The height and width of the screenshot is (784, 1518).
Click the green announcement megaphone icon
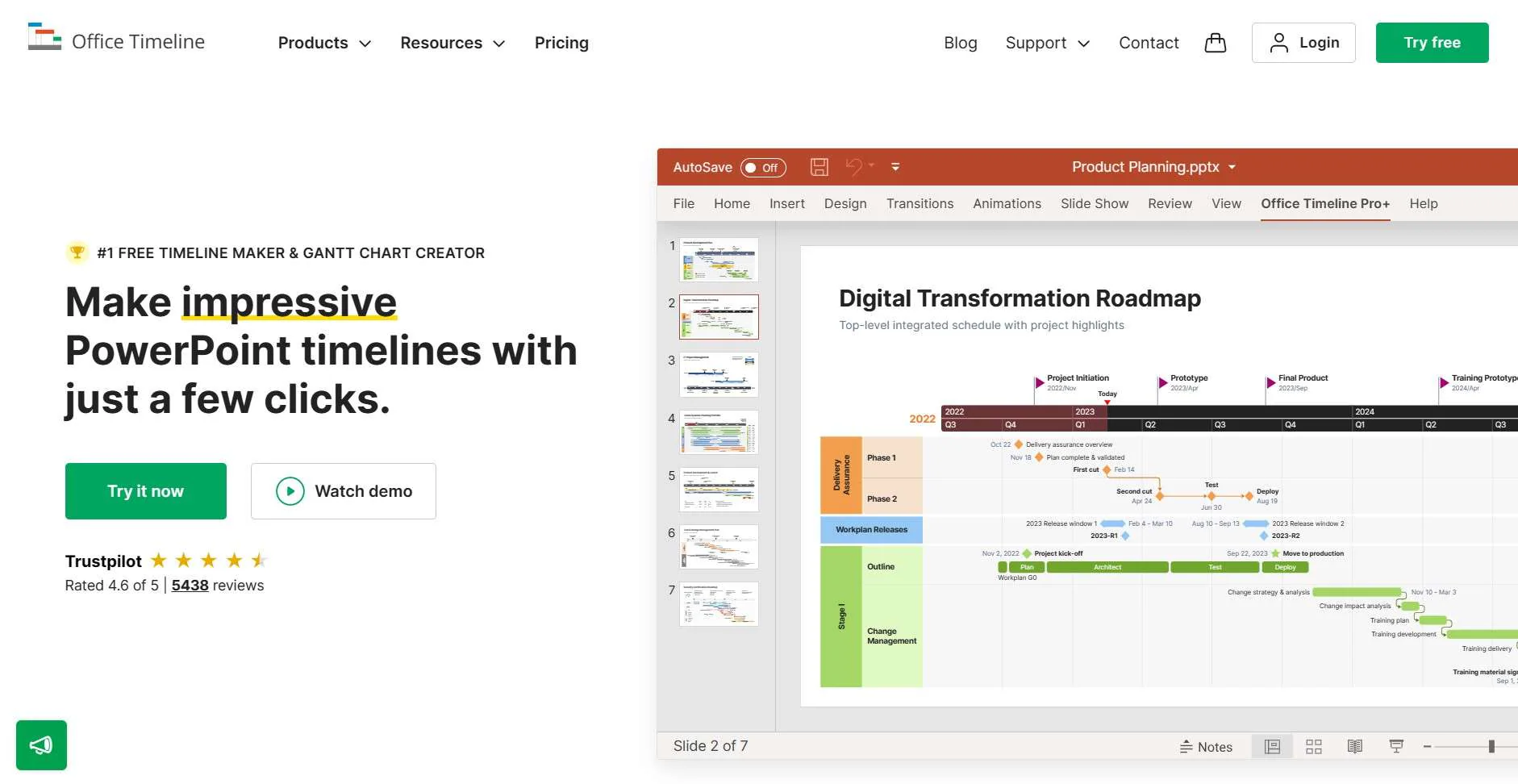(41, 744)
